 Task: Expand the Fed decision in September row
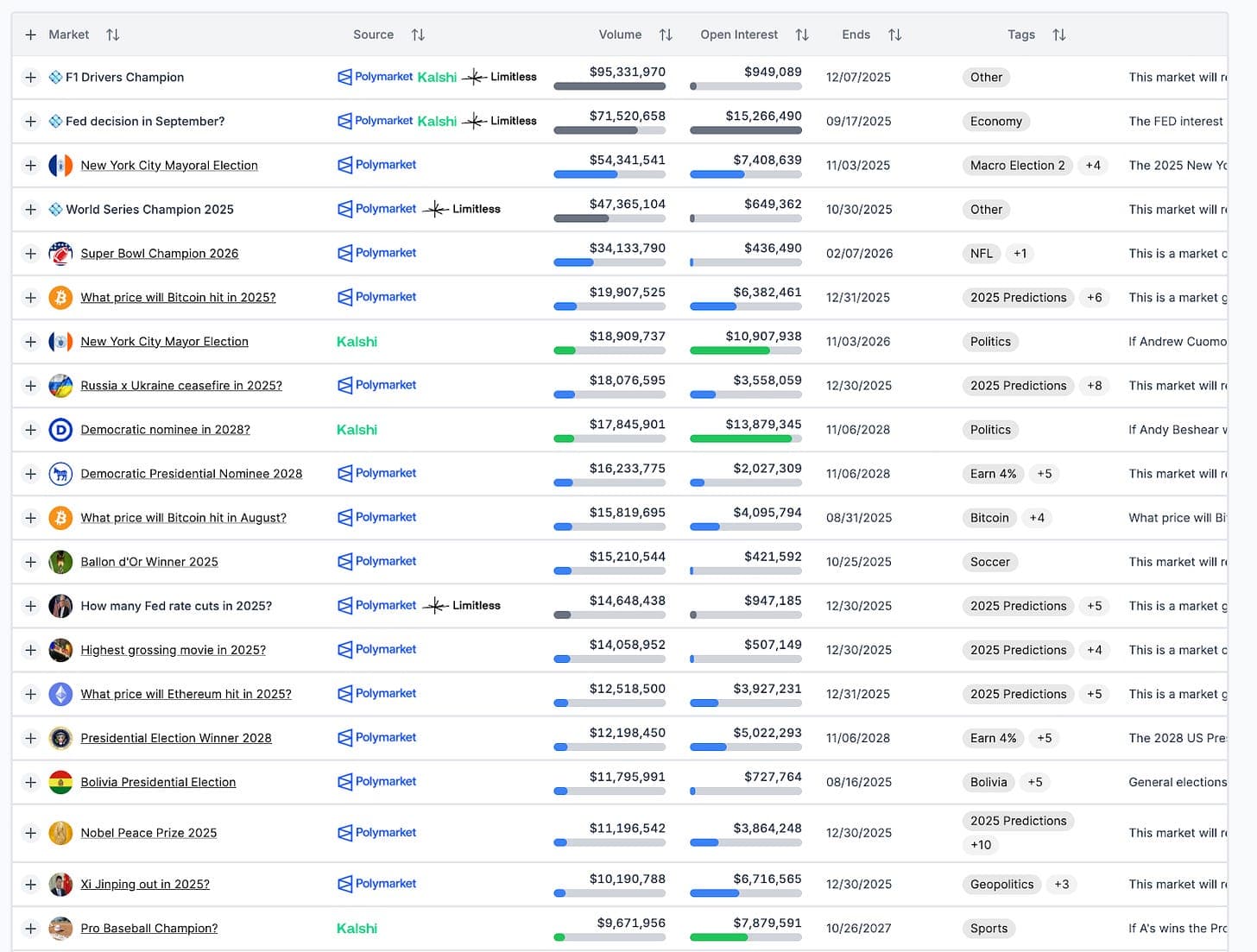(x=30, y=121)
